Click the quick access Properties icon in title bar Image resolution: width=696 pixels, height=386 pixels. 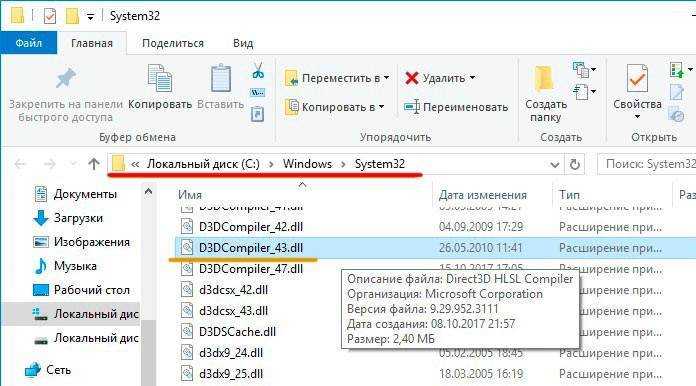(x=50, y=16)
